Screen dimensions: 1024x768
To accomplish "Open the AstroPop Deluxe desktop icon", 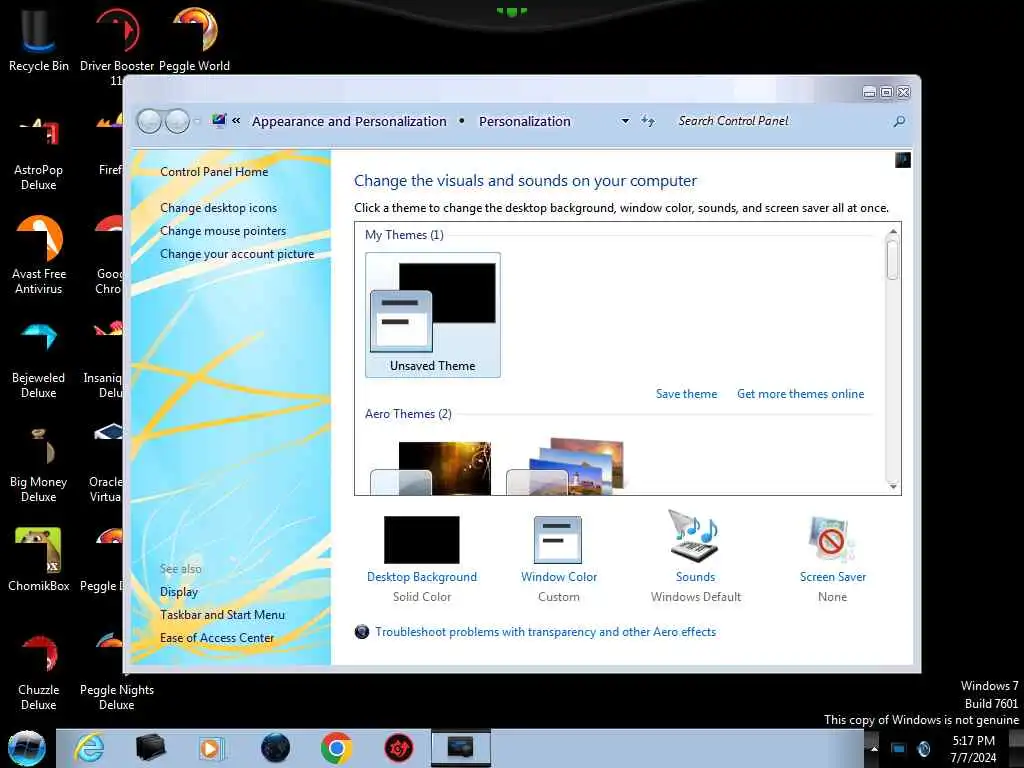I will [38, 155].
